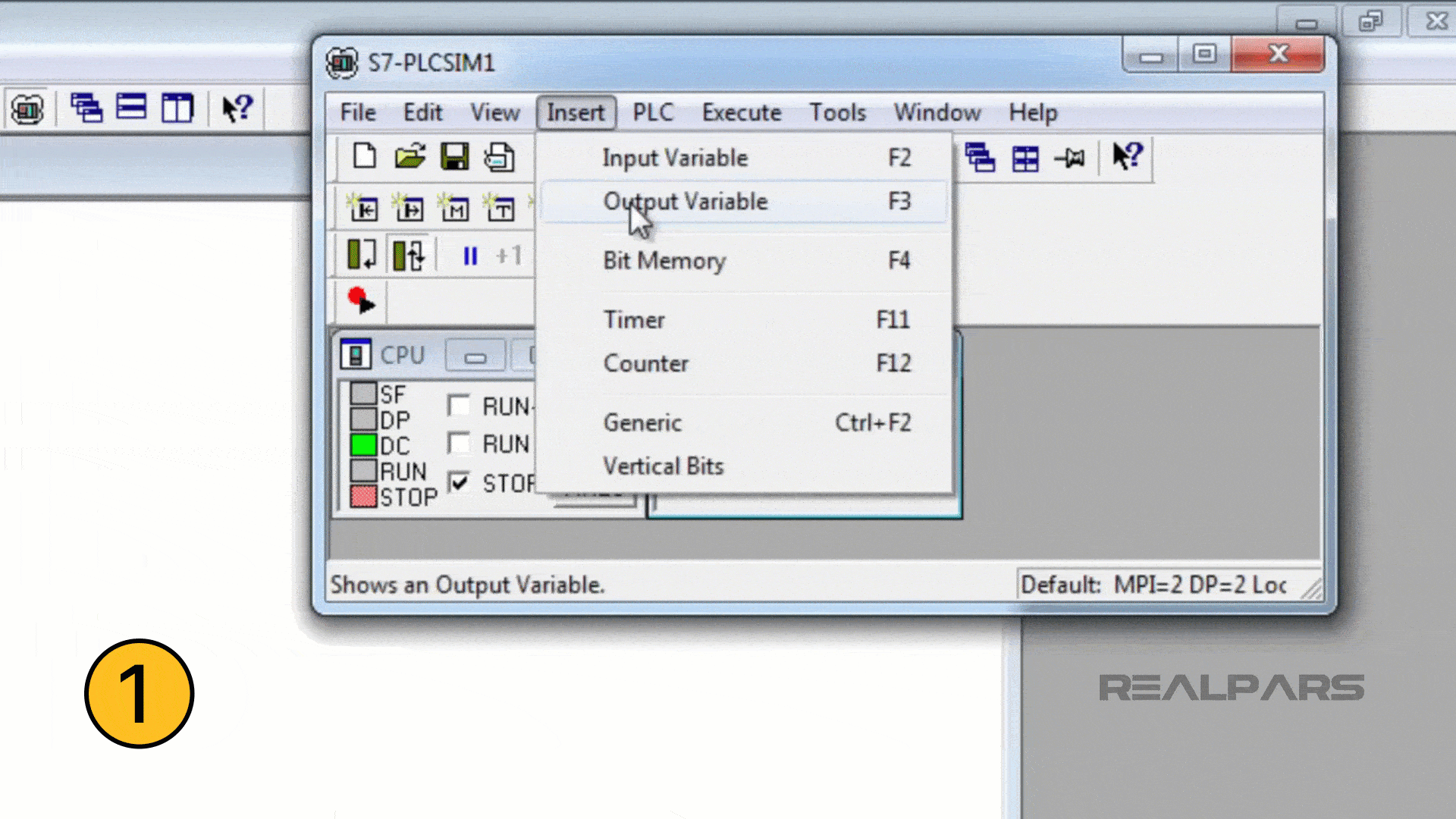Click 'Shows an Output Variable.' status text
Screen dimensions: 1456x819
(x=467, y=585)
